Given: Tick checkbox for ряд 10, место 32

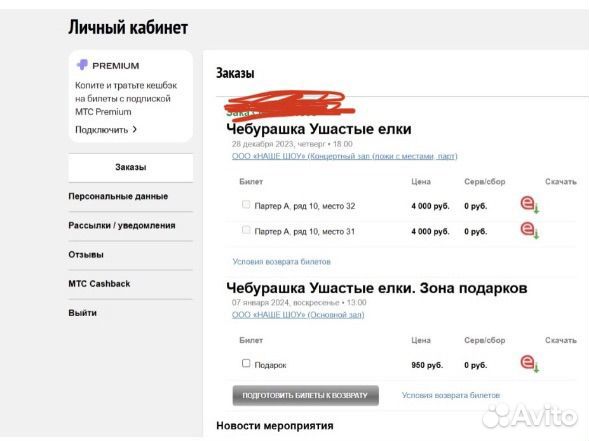Looking at the screenshot, I should [246, 204].
